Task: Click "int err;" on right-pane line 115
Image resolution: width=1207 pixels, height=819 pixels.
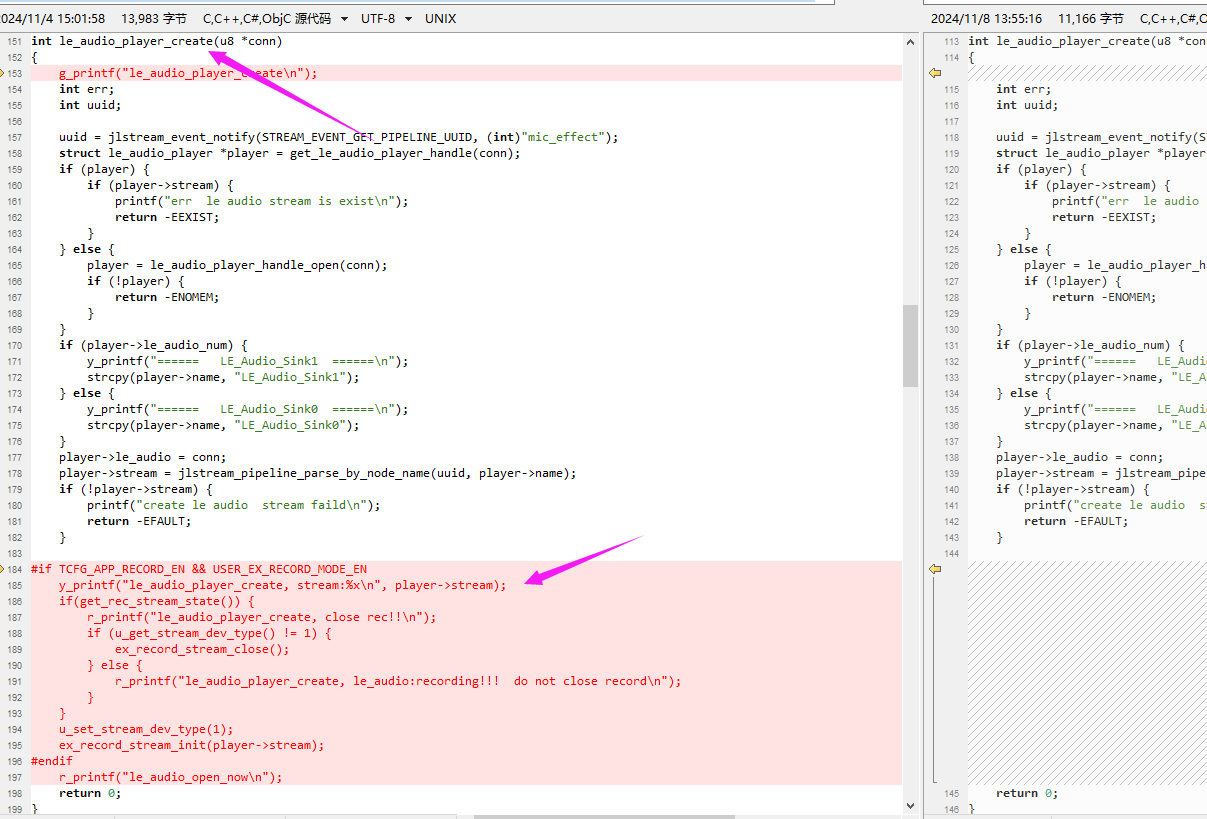Action: (1024, 89)
